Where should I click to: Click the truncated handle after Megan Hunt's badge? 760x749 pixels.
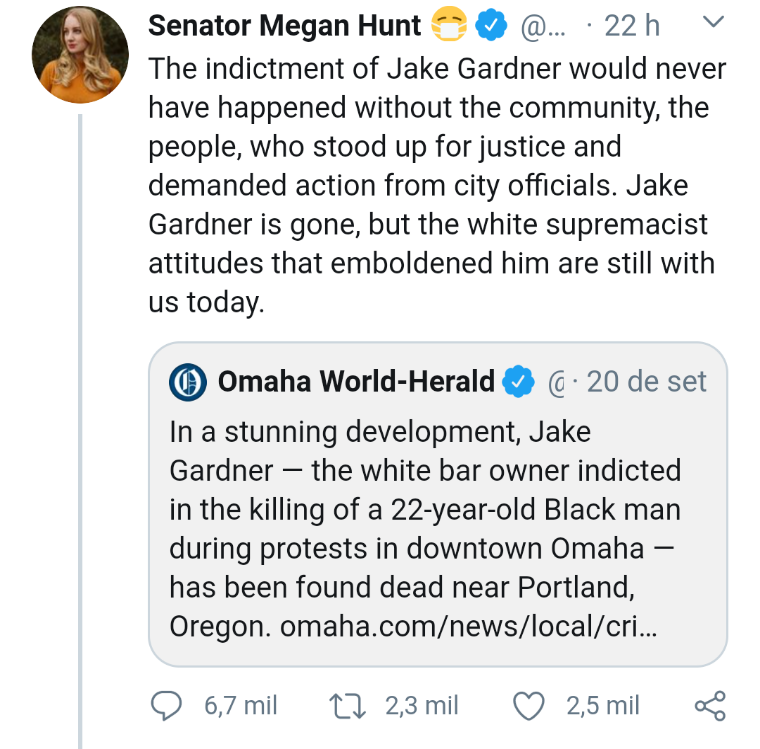(545, 26)
